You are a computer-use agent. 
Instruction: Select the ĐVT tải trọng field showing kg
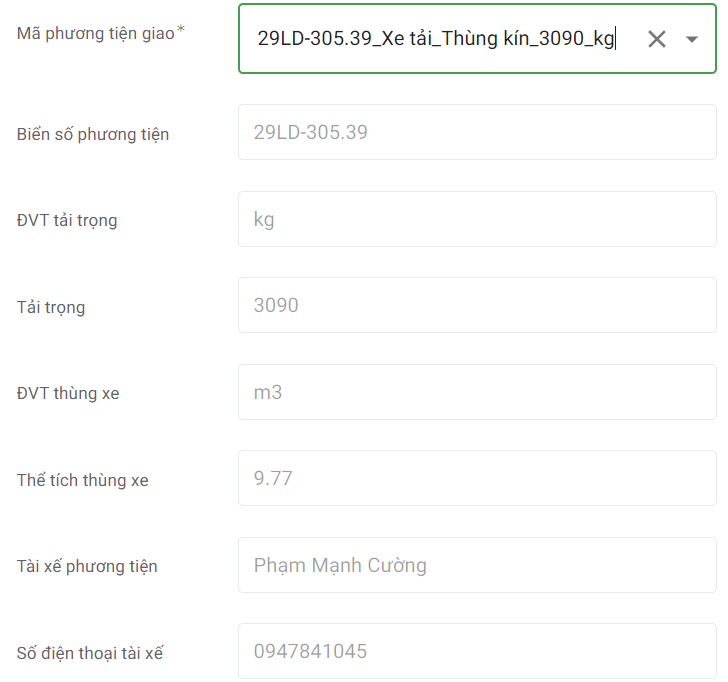point(476,219)
